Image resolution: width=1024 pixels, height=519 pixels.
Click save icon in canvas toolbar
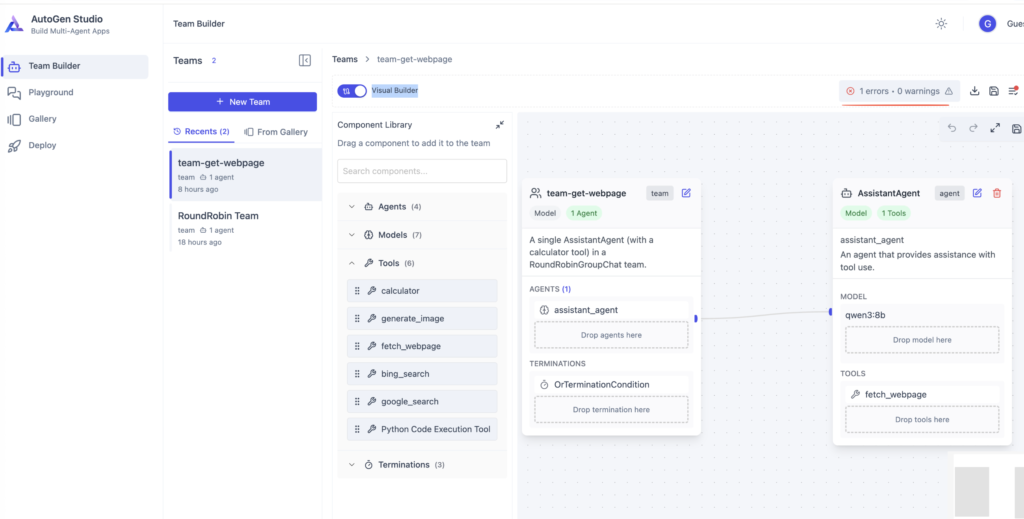coord(1016,129)
